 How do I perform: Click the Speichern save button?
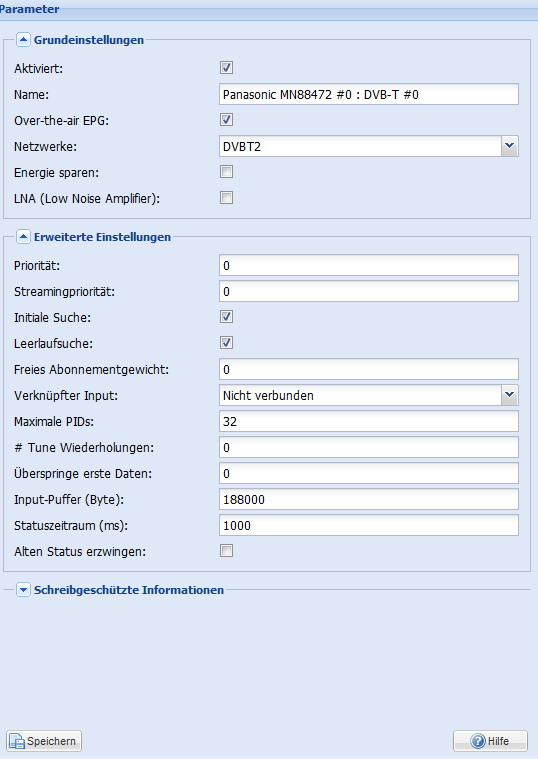(44, 741)
